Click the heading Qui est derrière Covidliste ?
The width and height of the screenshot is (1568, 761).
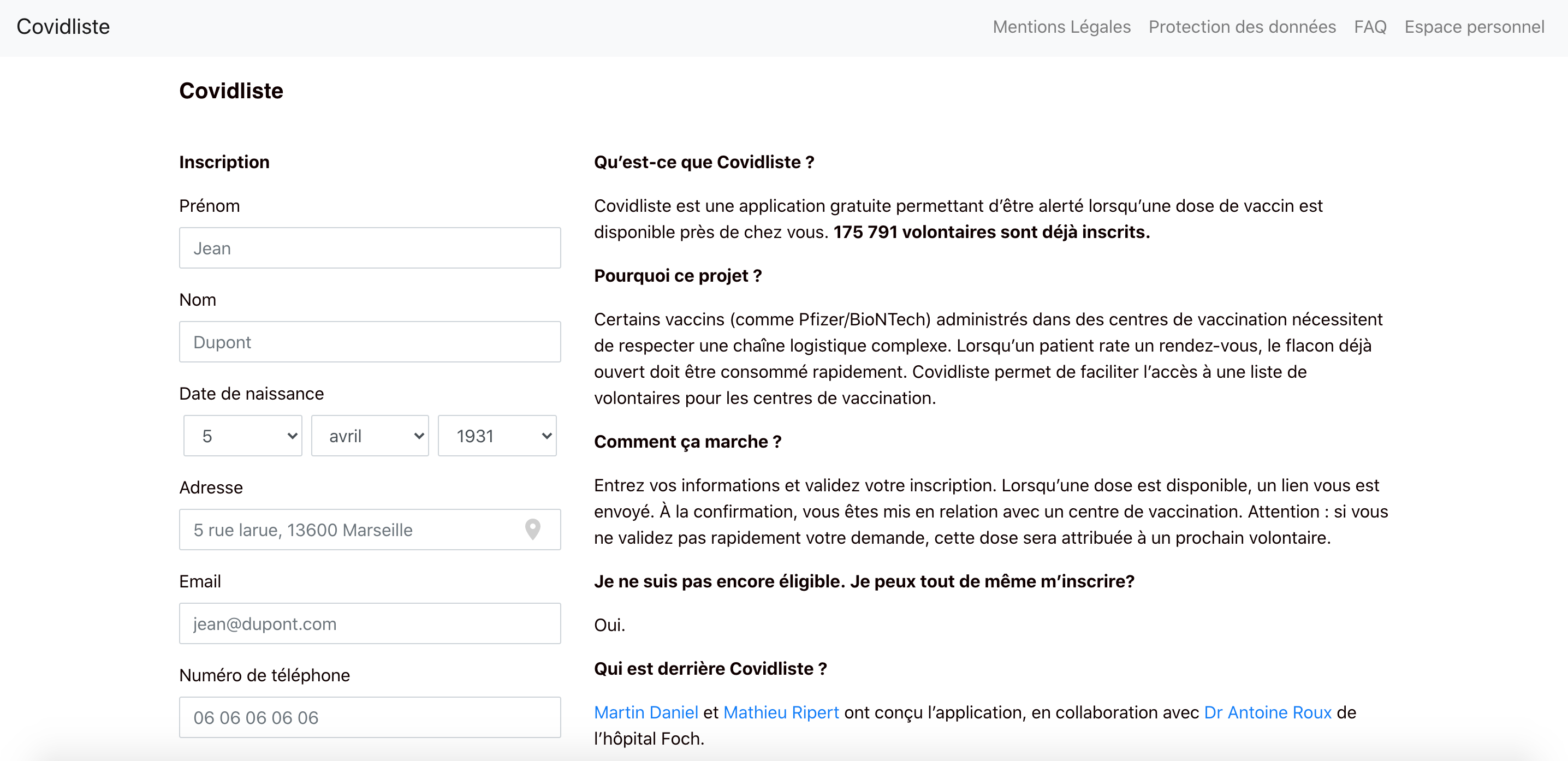[710, 668]
